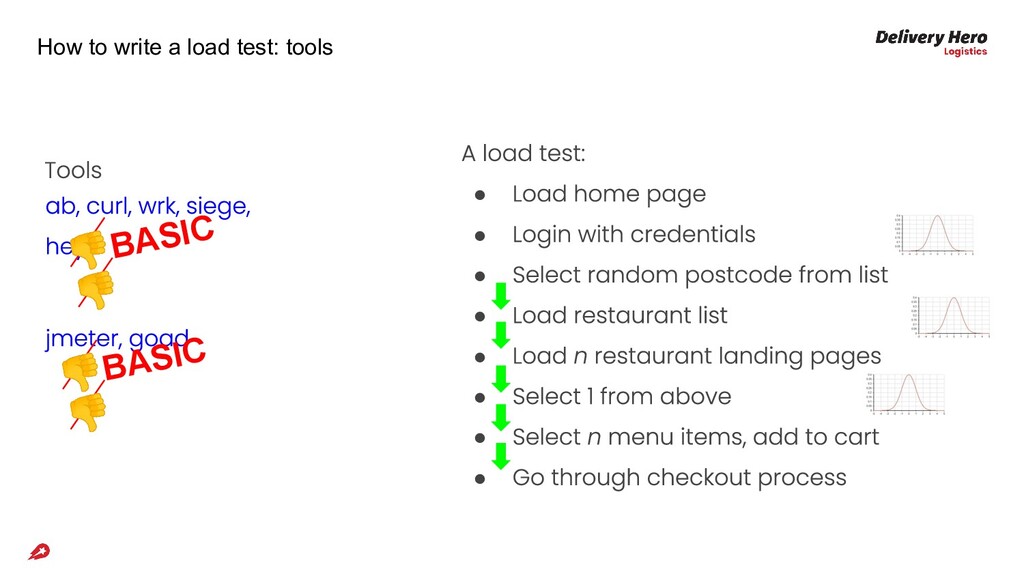Open the bell curve chart beside Select 1 from above
Image resolution: width=1024 pixels, height=576 pixels.
pyautogui.click(x=904, y=393)
